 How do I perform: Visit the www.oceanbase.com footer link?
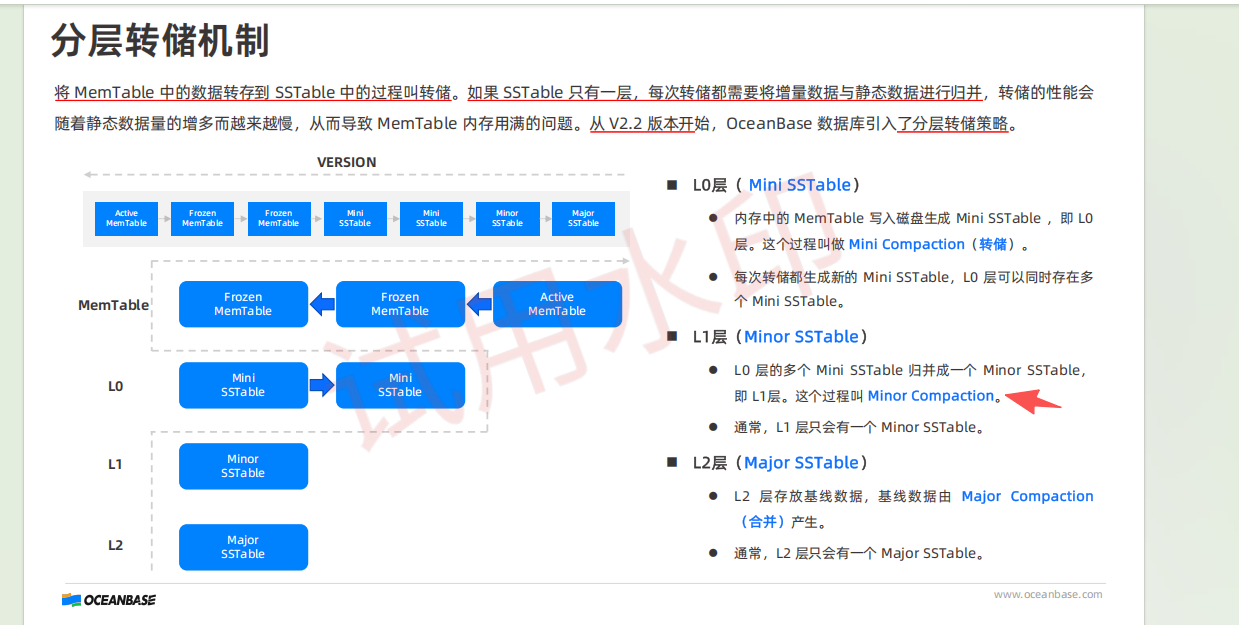(x=1048, y=594)
